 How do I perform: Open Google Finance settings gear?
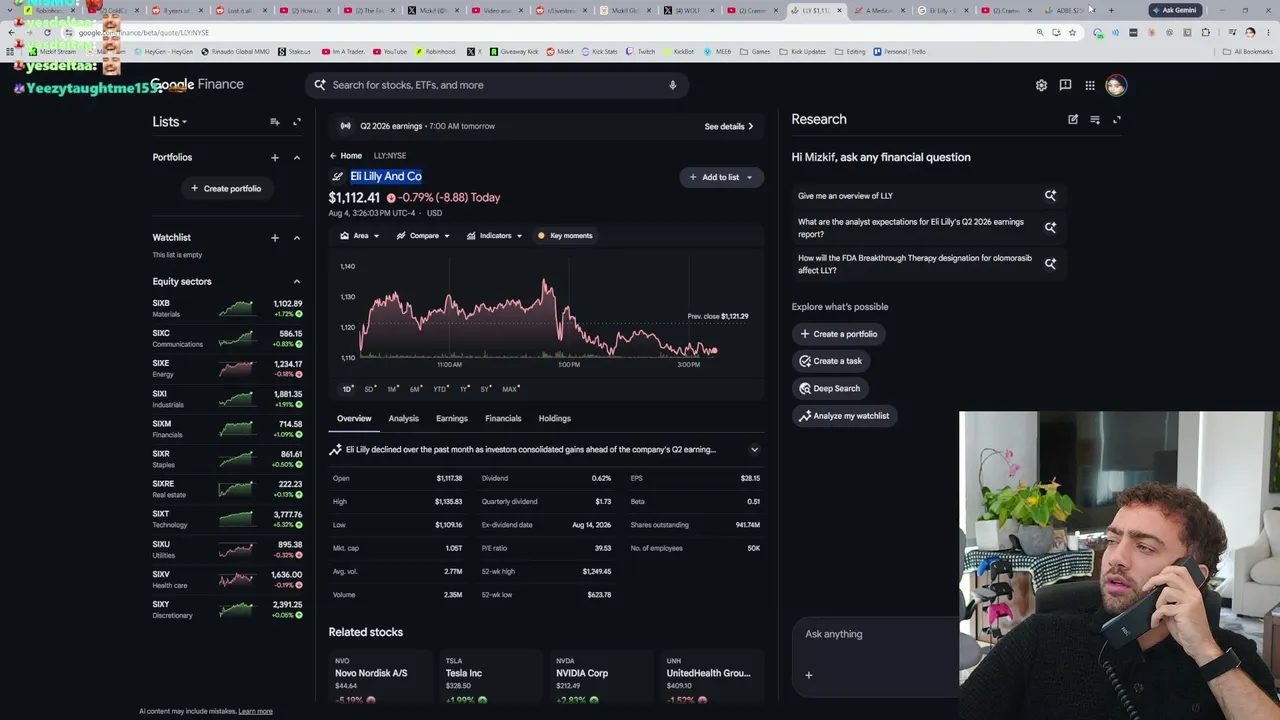click(x=1041, y=85)
